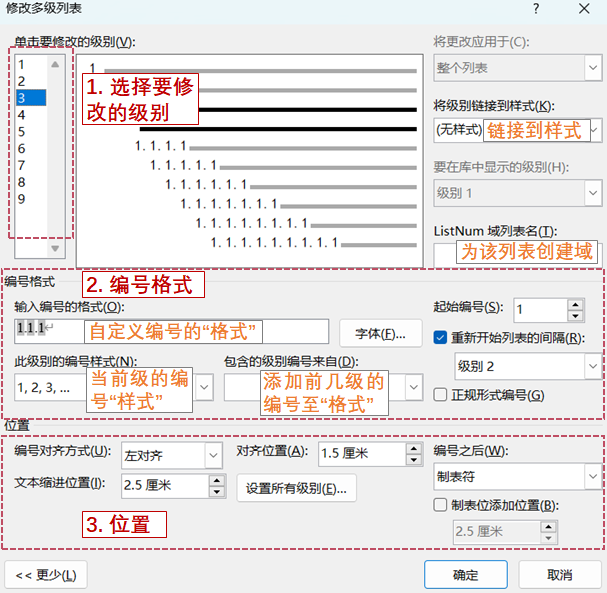This screenshot has width=607, height=593.
Task: Increase the 文本缩进位置 indent value
Action: tap(217, 480)
